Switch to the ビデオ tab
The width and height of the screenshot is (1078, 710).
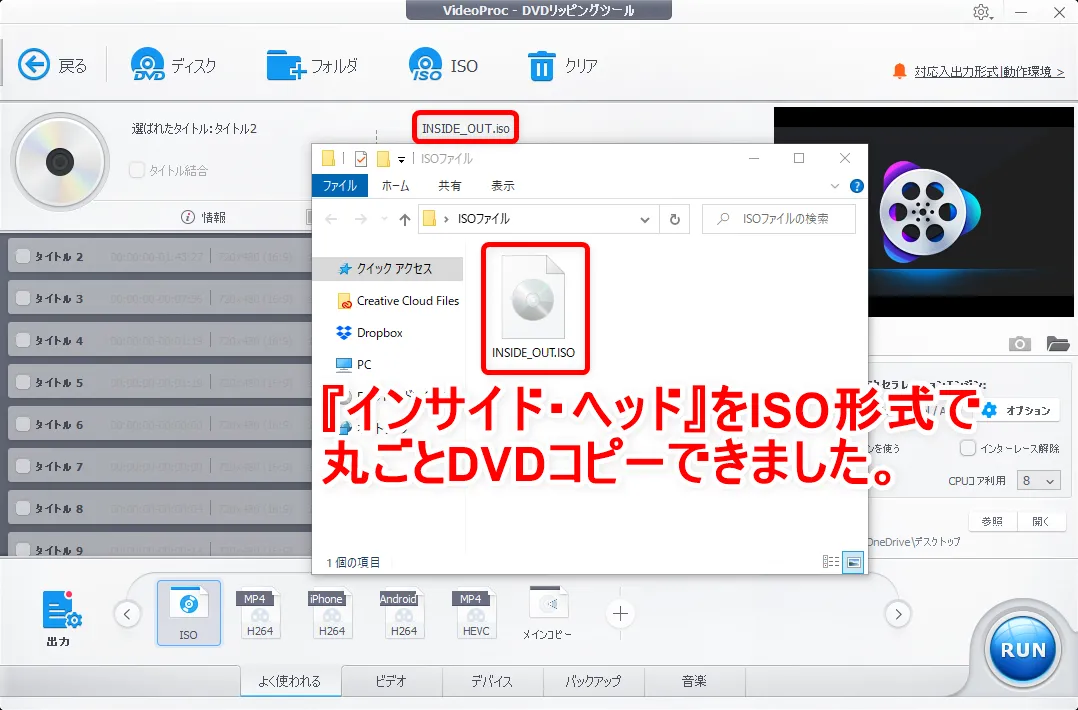pos(391,680)
